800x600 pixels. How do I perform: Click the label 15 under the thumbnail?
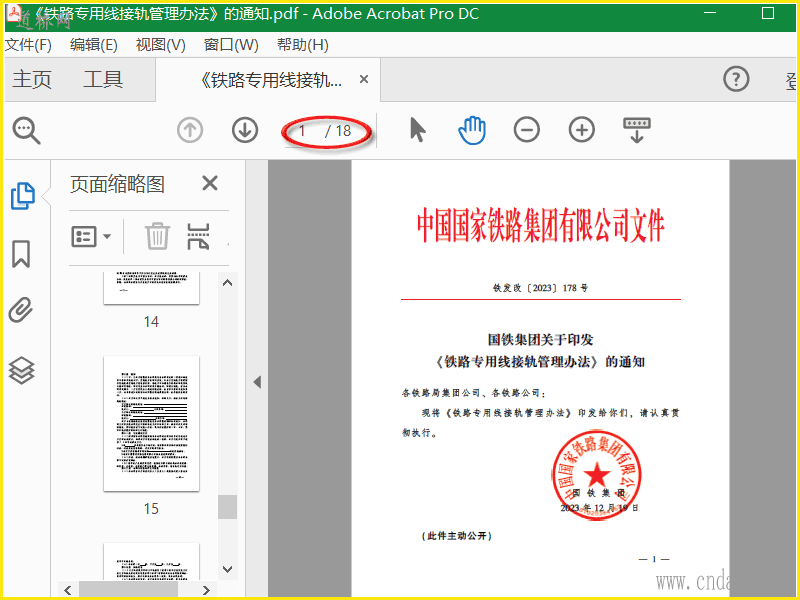pyautogui.click(x=151, y=509)
